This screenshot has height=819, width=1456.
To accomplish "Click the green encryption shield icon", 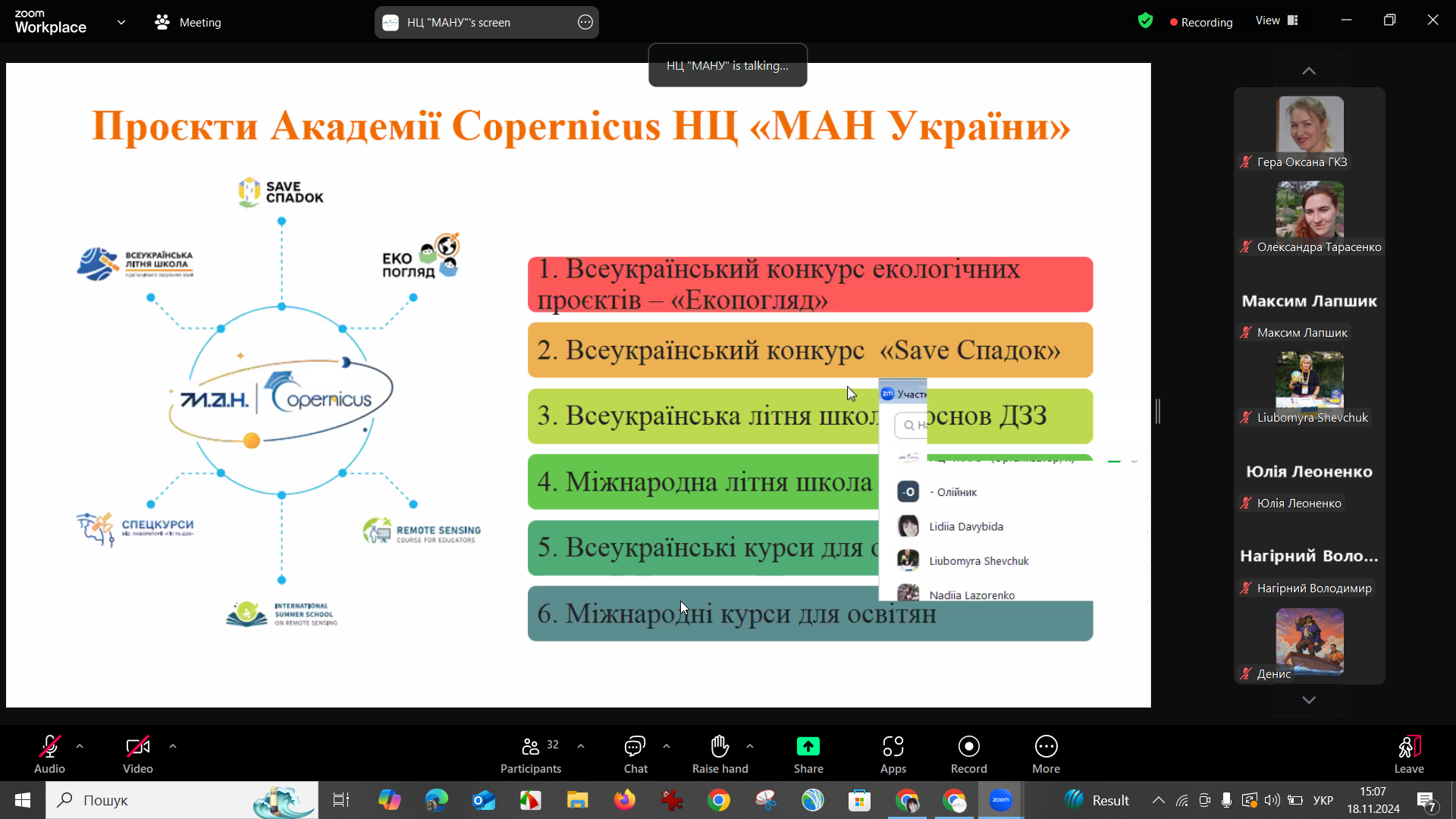I will point(1145,21).
